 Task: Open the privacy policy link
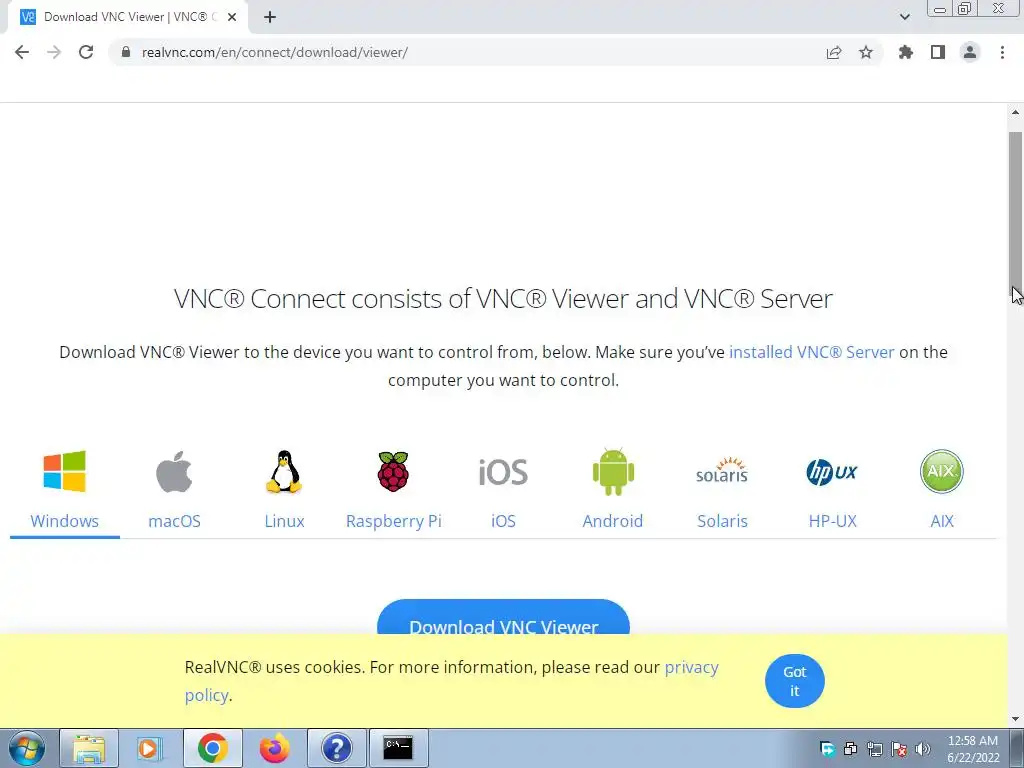(691, 667)
